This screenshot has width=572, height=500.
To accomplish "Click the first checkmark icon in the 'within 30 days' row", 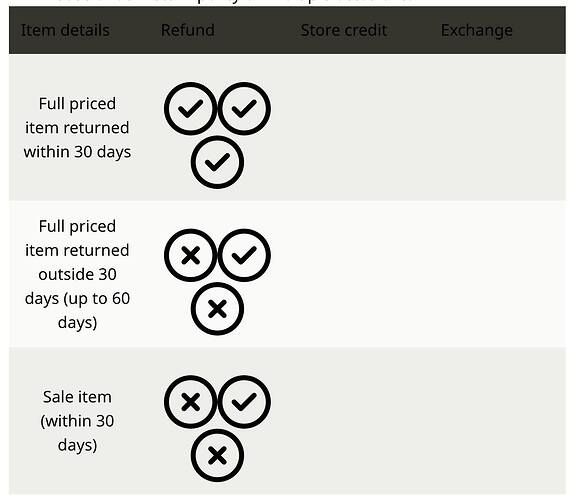I will coord(190,108).
